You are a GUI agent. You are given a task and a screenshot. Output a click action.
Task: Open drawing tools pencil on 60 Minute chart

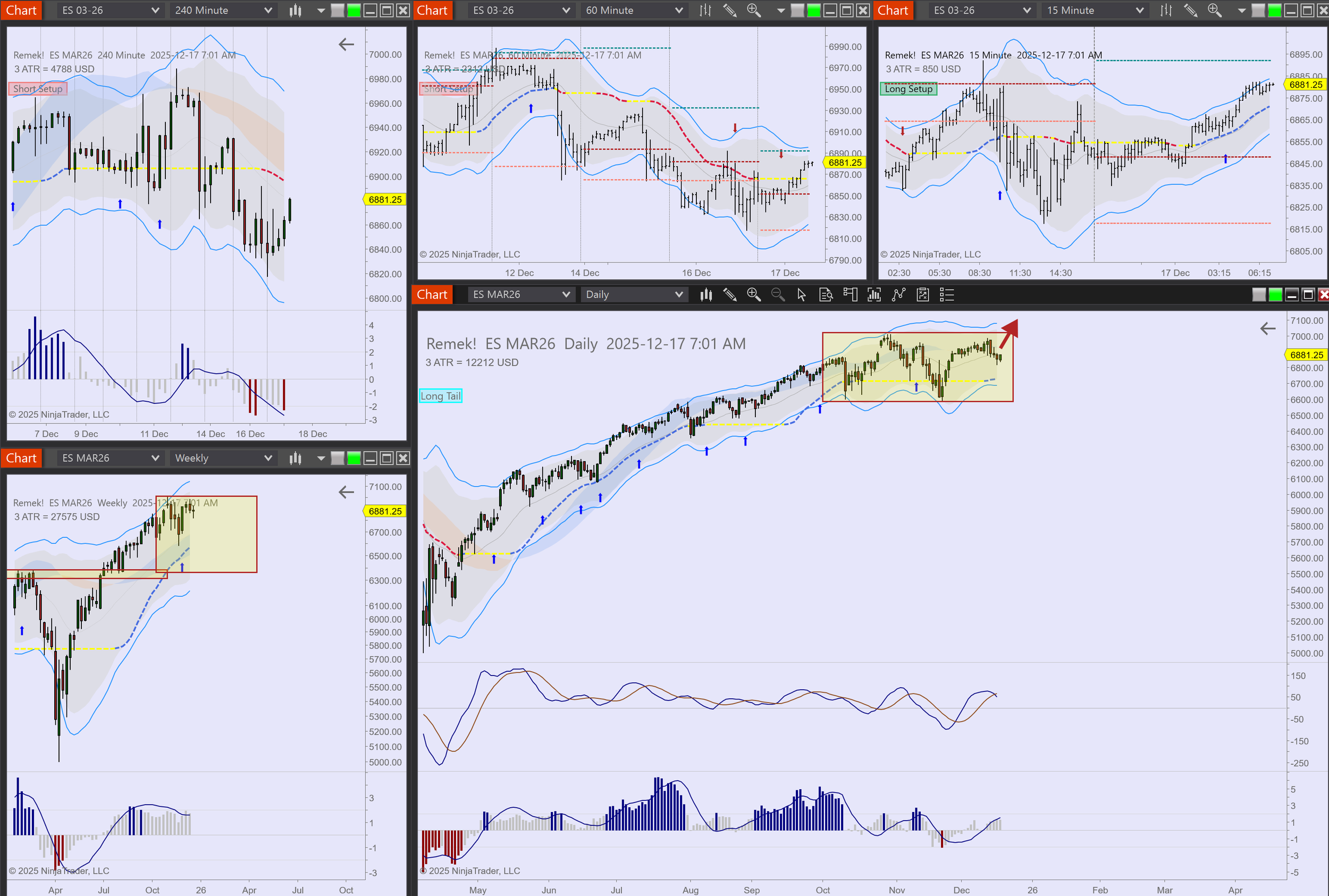[x=729, y=10]
